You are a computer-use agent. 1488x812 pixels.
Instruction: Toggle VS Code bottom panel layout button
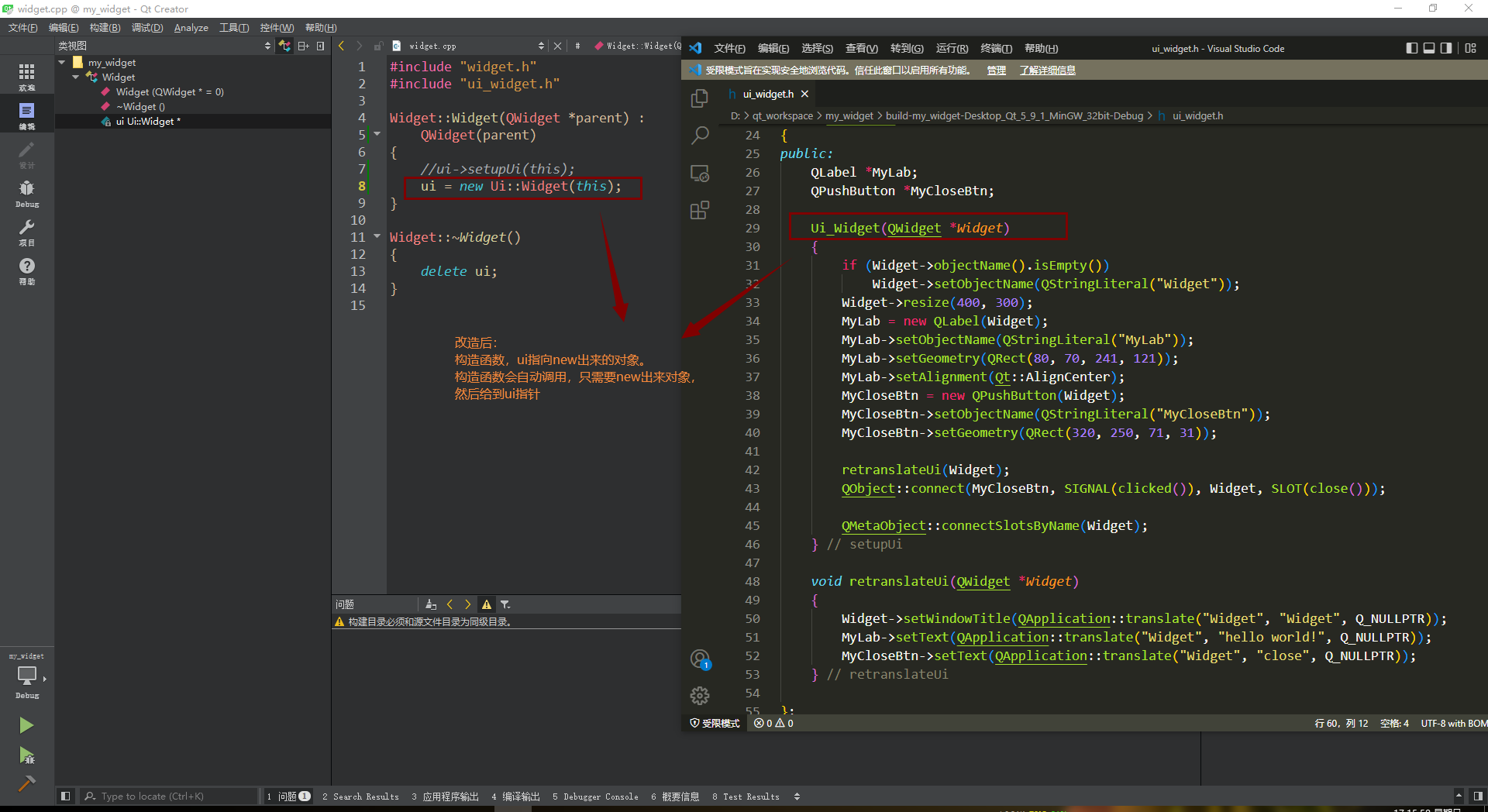pos(1429,48)
